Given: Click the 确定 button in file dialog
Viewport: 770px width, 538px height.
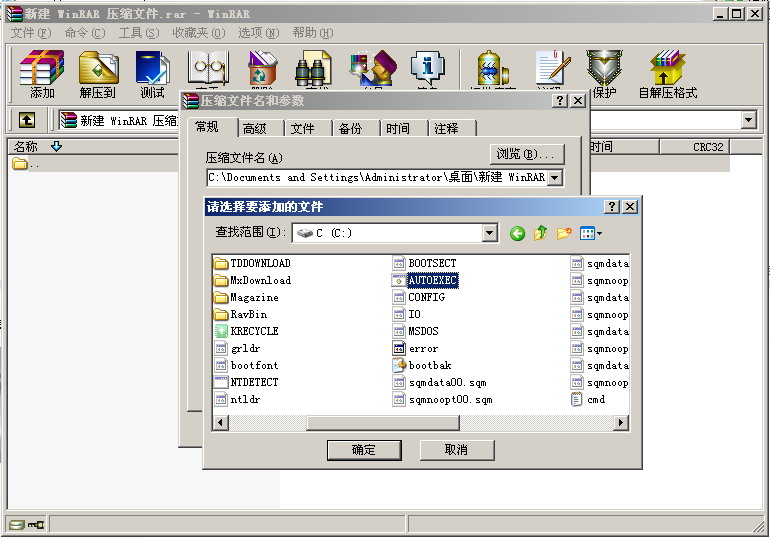Looking at the screenshot, I should point(364,450).
